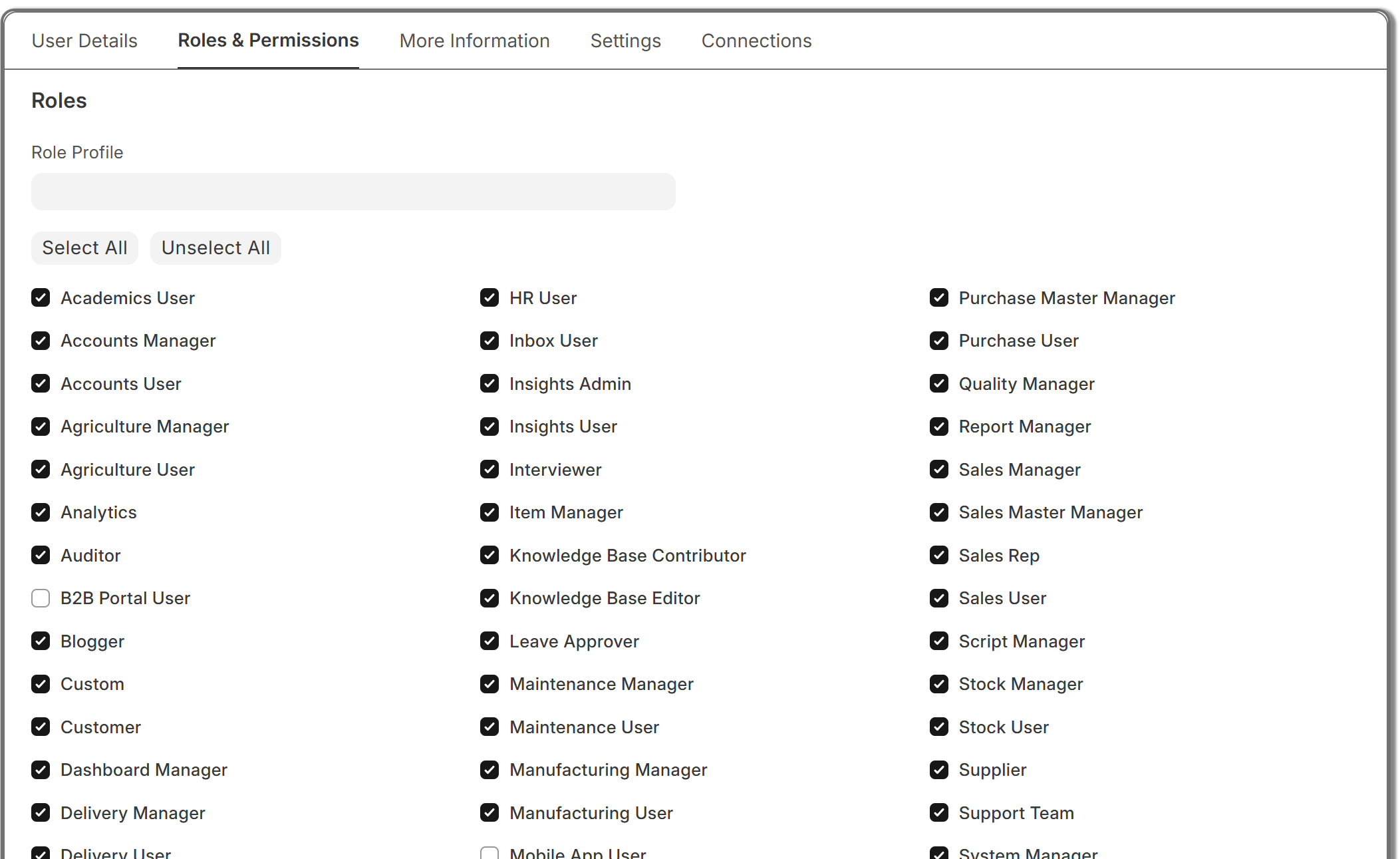1400x859 pixels.
Task: Uncheck the HR User role
Action: coord(490,297)
